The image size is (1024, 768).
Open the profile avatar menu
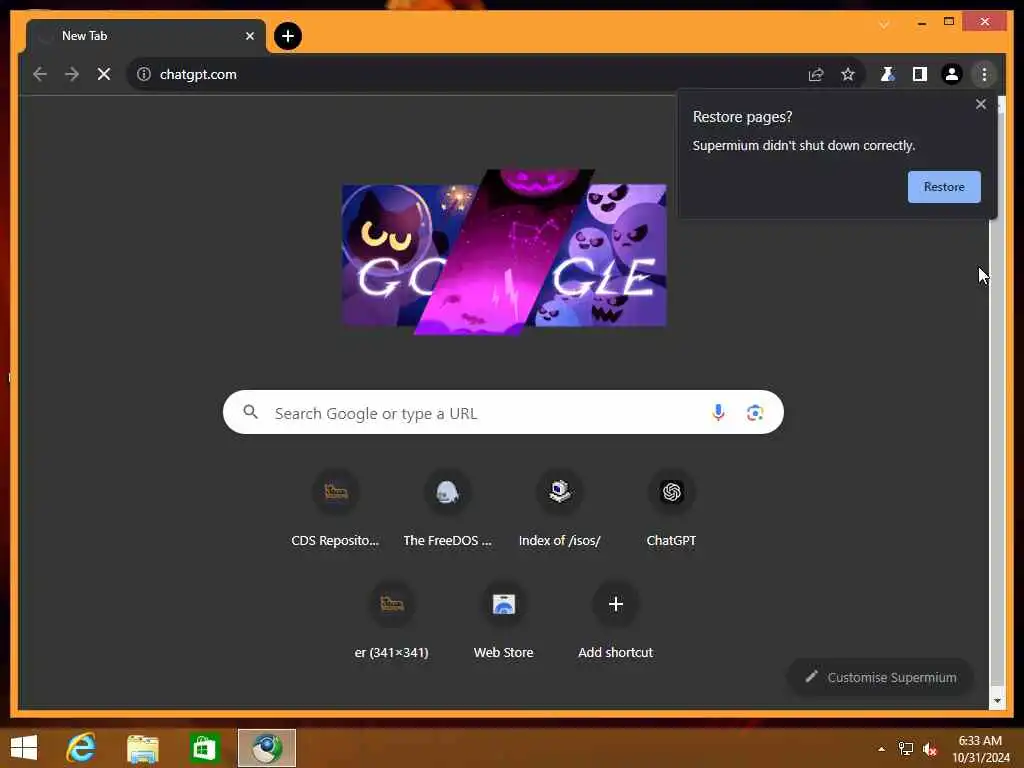pos(952,74)
